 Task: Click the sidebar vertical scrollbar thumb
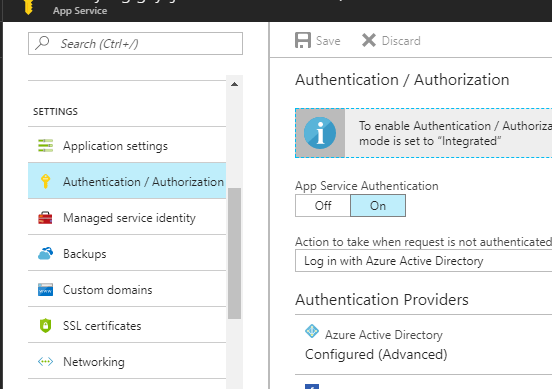[x=234, y=253]
